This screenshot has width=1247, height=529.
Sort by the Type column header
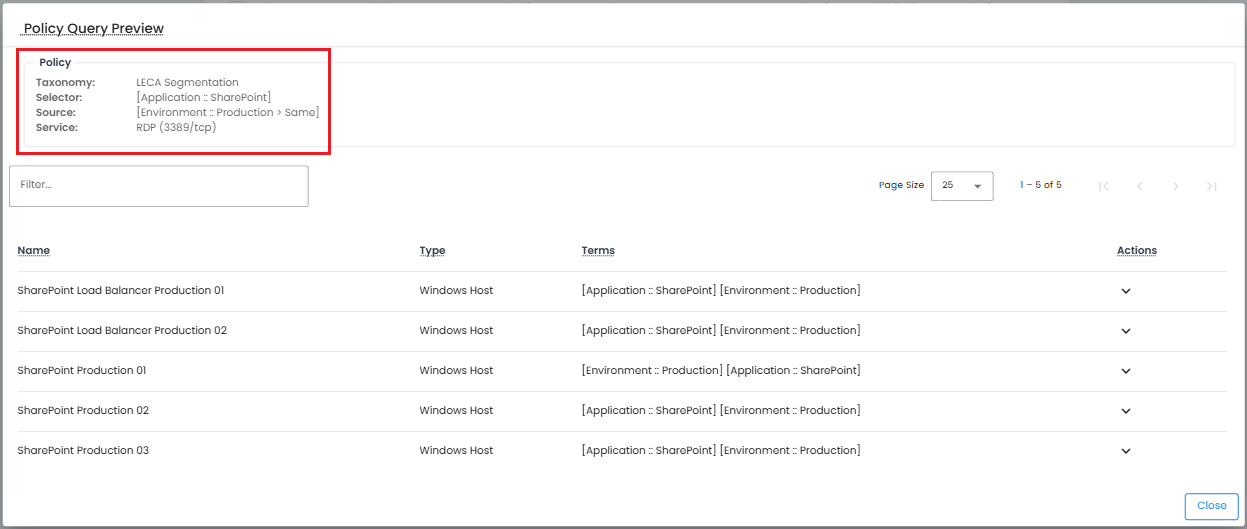coord(432,251)
